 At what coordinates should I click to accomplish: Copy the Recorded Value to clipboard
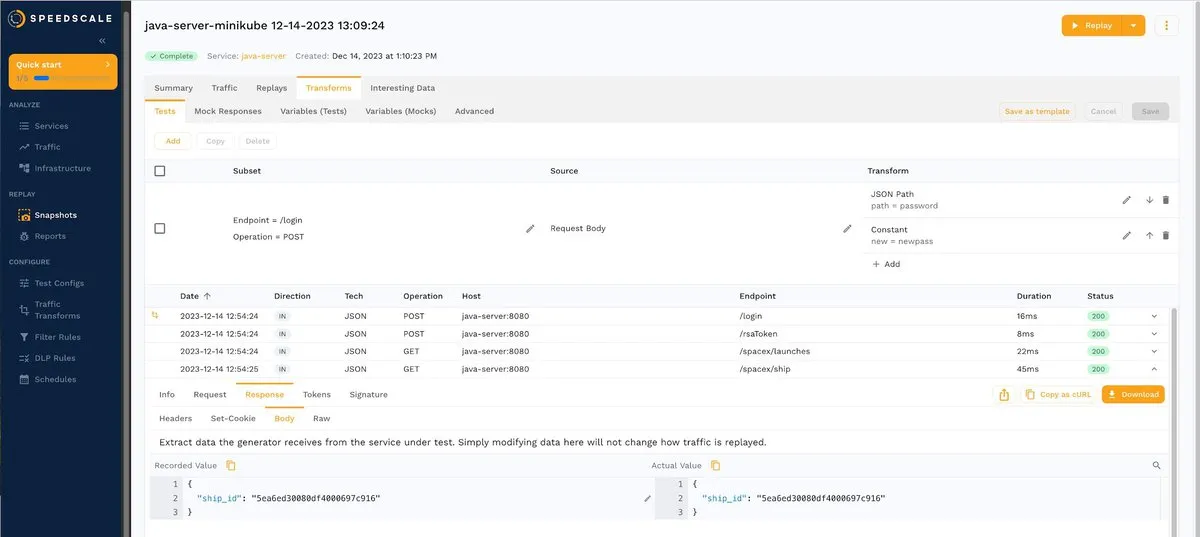point(231,466)
